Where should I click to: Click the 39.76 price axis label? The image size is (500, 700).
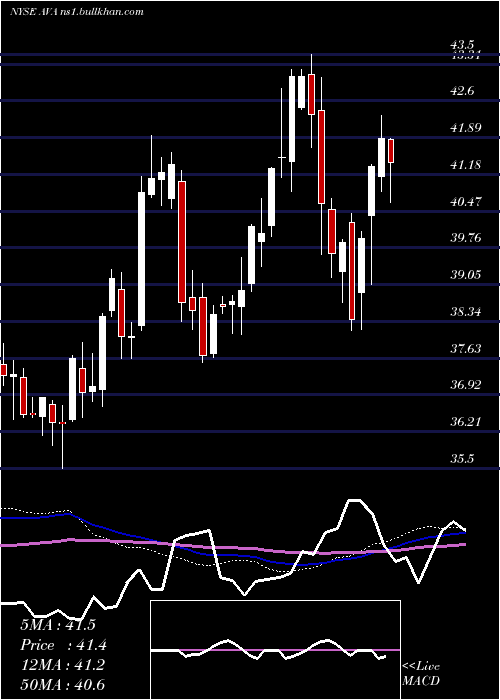466,238
